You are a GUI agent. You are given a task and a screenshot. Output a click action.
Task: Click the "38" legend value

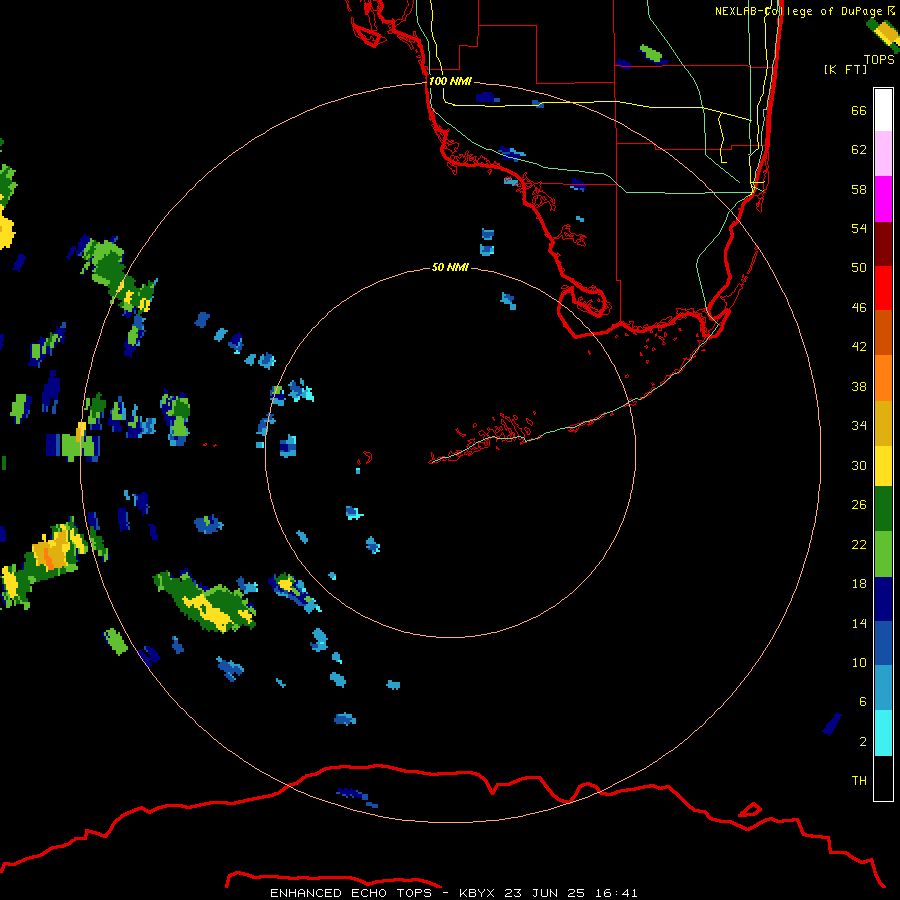tap(859, 386)
